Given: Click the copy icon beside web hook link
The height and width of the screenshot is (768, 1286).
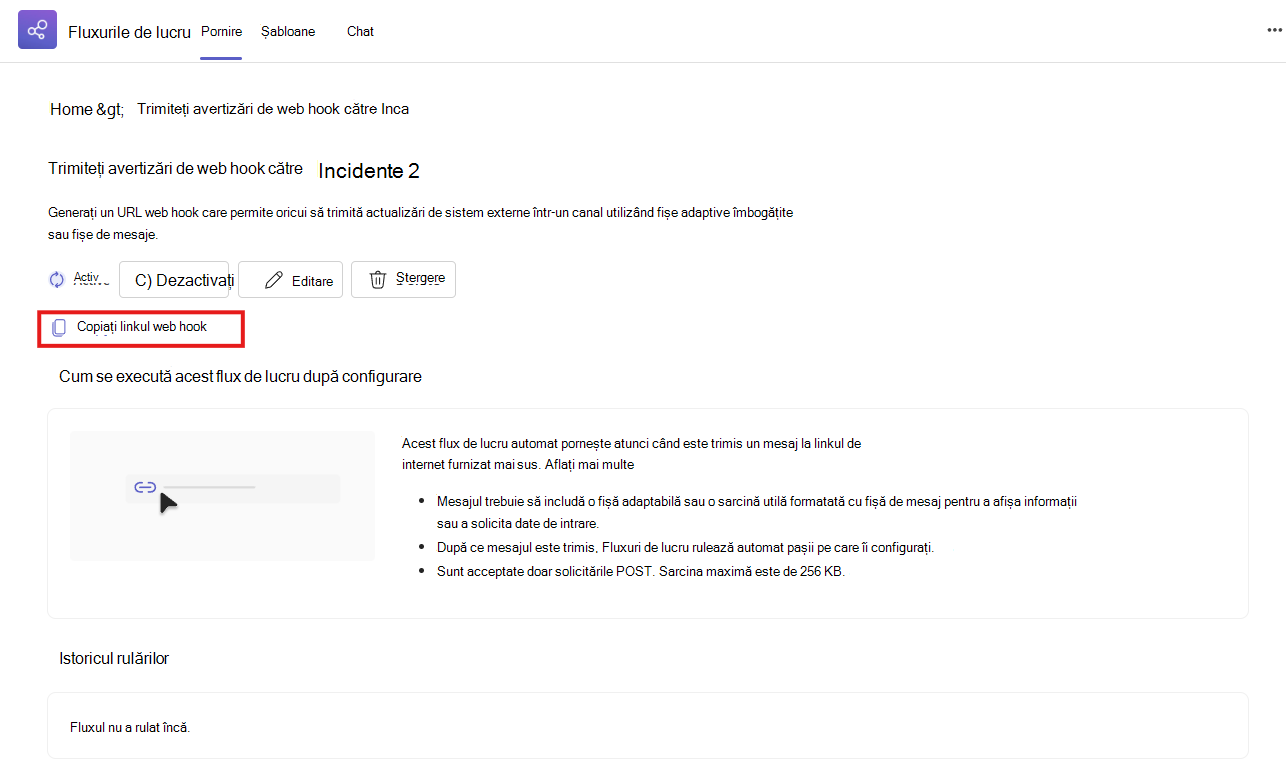Looking at the screenshot, I should (59, 327).
